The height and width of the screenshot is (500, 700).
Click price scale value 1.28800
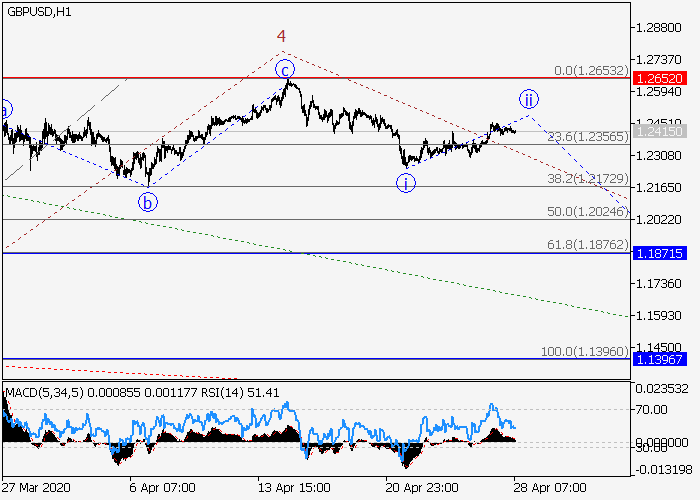click(658, 28)
